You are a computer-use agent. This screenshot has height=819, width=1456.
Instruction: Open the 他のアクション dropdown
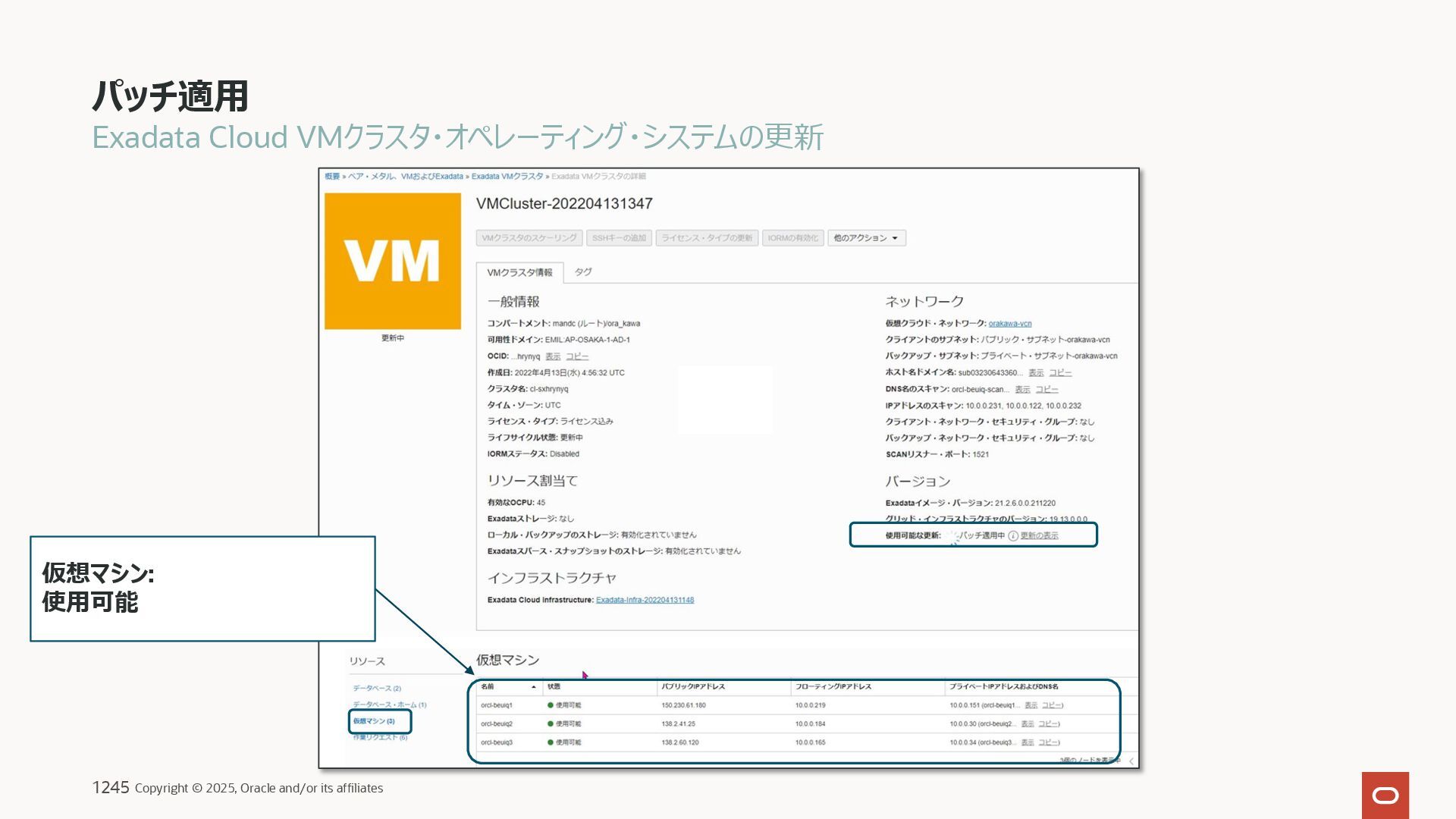(x=866, y=238)
